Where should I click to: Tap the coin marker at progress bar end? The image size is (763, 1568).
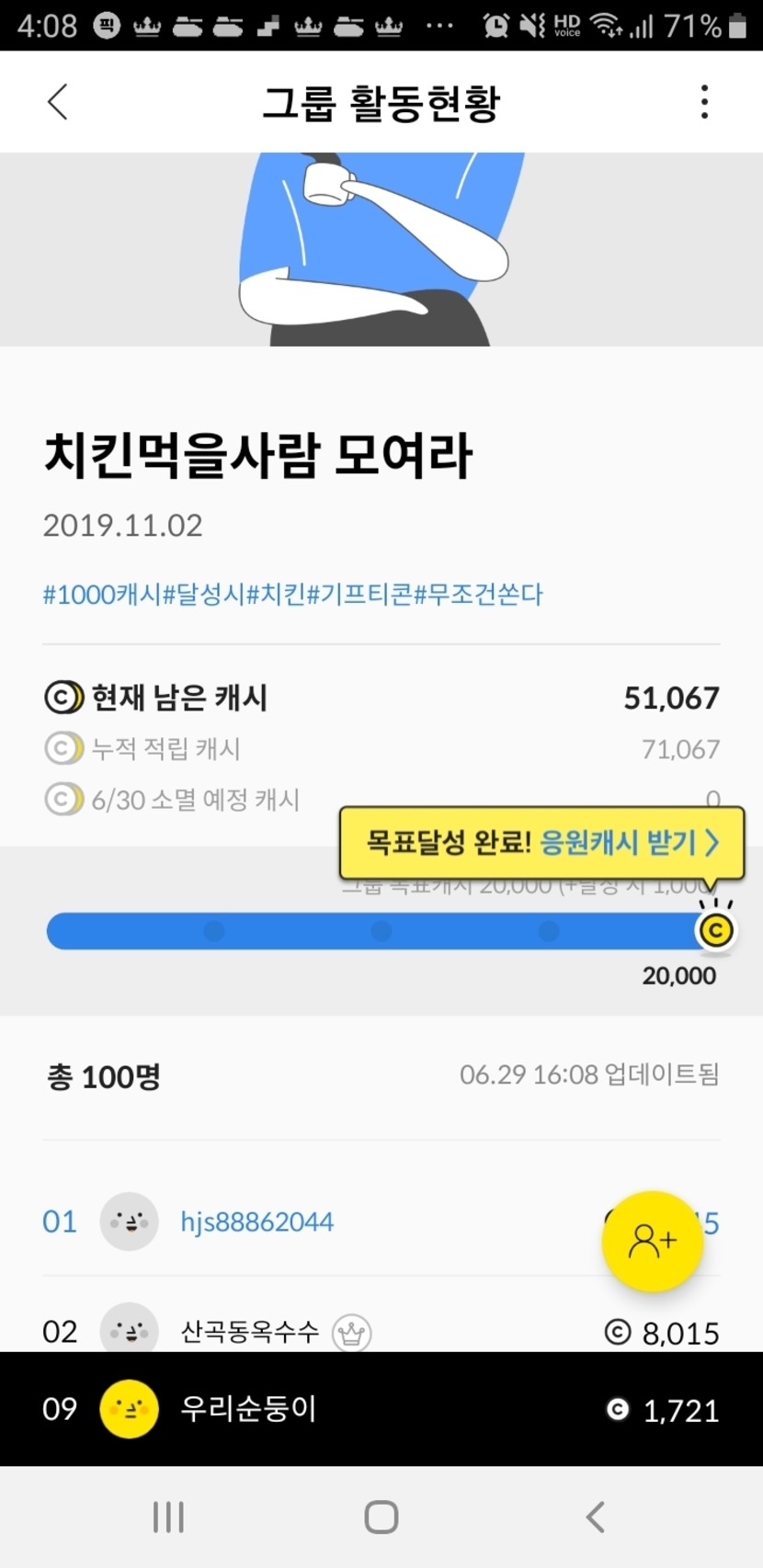(x=716, y=930)
